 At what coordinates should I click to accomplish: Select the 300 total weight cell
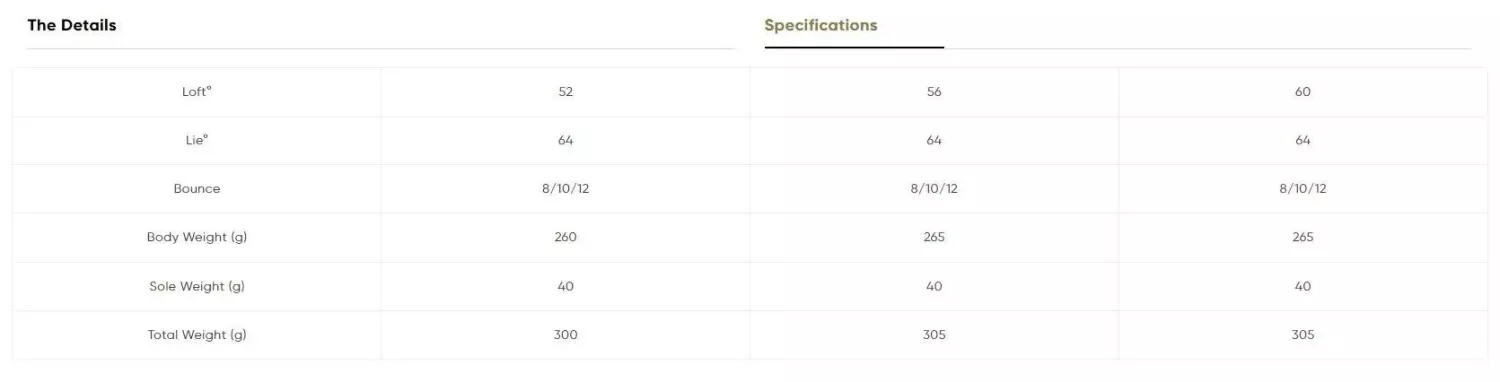[x=566, y=335]
